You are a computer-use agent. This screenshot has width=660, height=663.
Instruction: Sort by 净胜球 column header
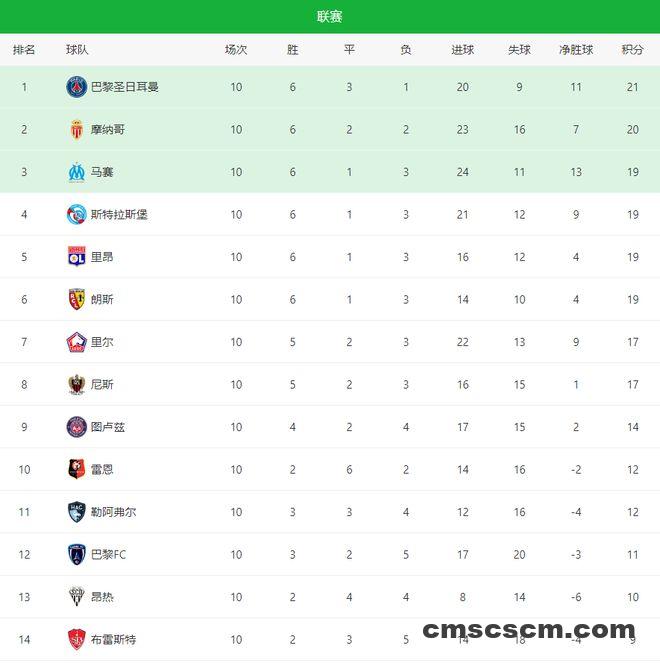(576, 50)
